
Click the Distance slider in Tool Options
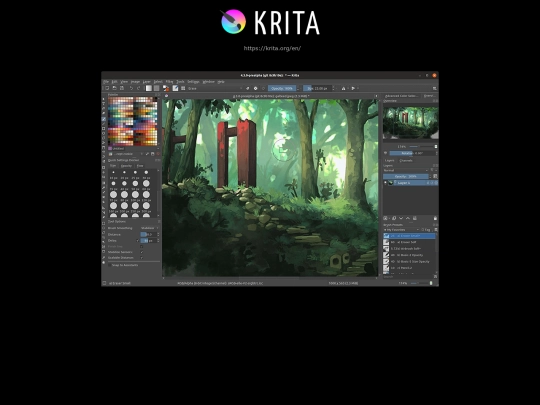pyautogui.click(x=148, y=235)
